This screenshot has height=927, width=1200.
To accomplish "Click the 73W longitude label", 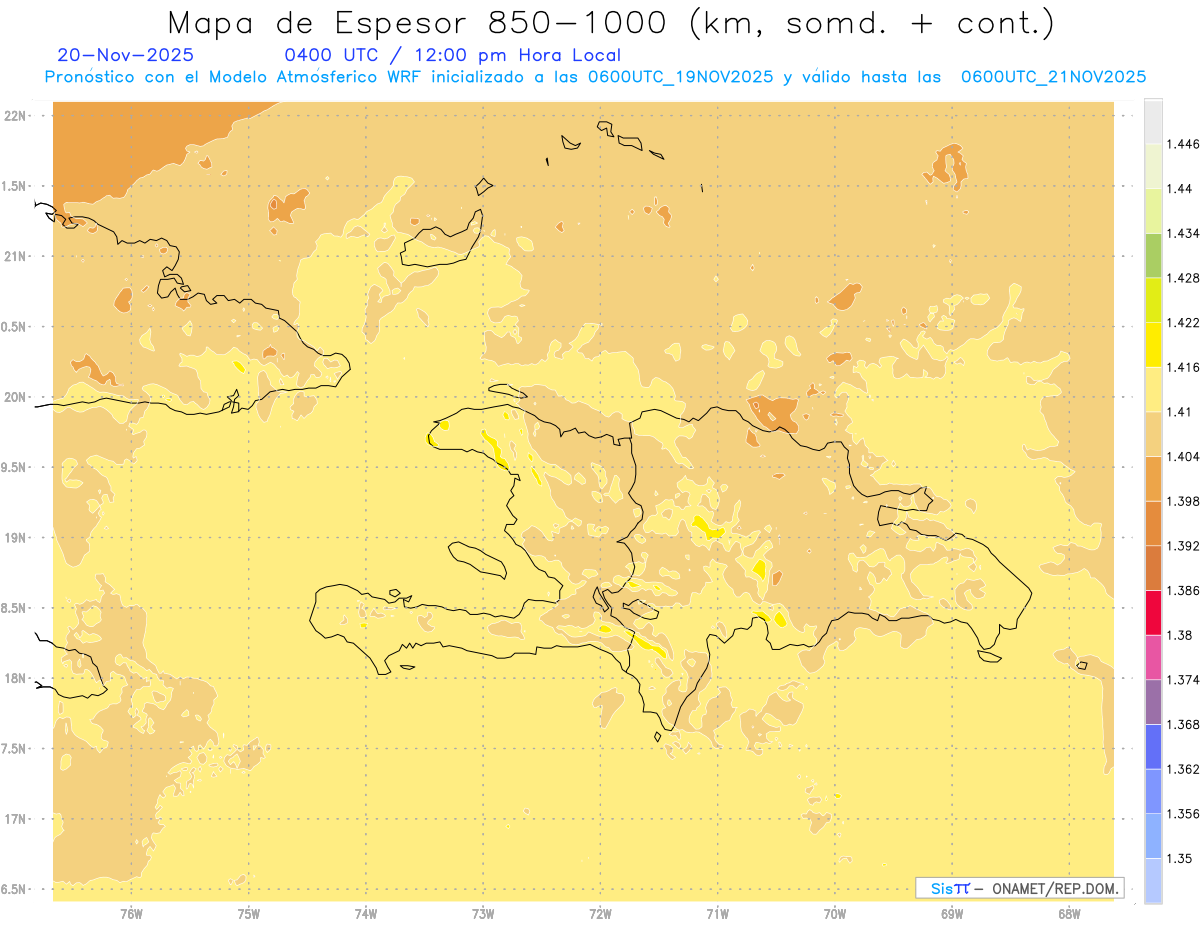I will click(x=483, y=914).
